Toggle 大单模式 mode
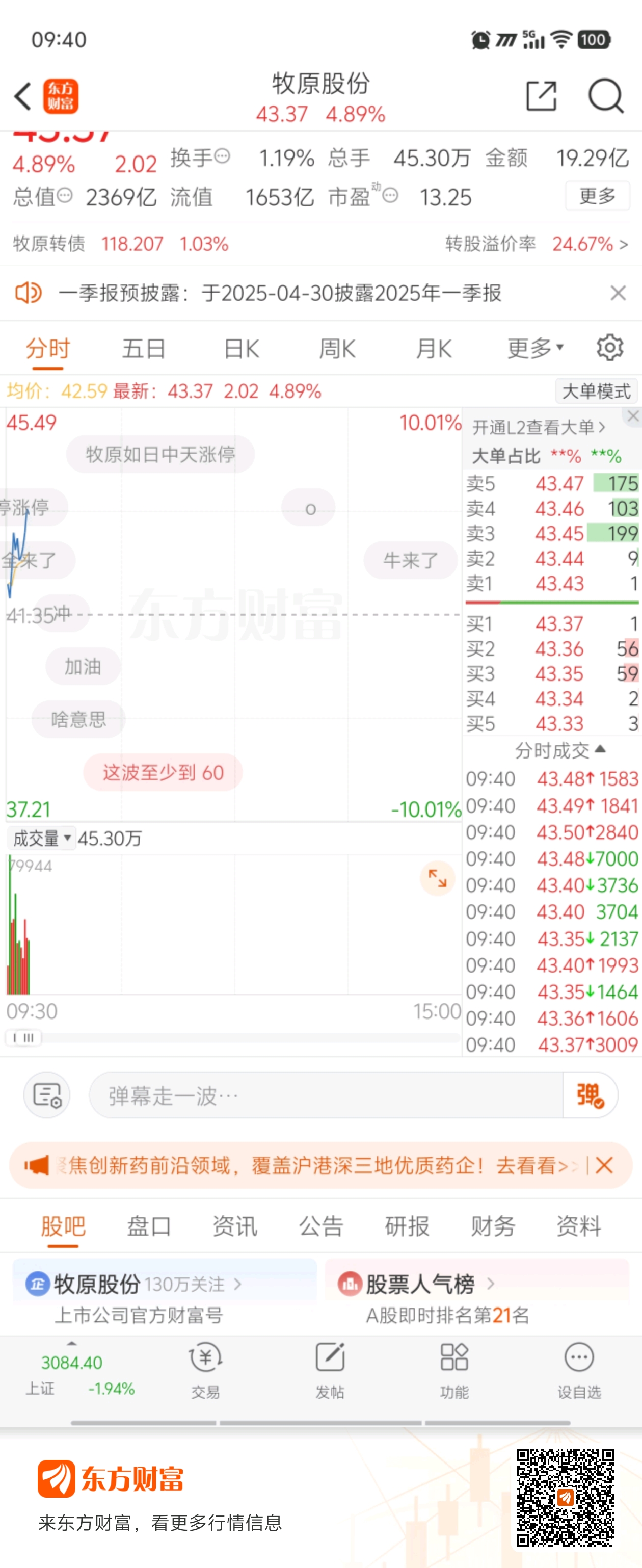The height and width of the screenshot is (1568, 642). 596,391
